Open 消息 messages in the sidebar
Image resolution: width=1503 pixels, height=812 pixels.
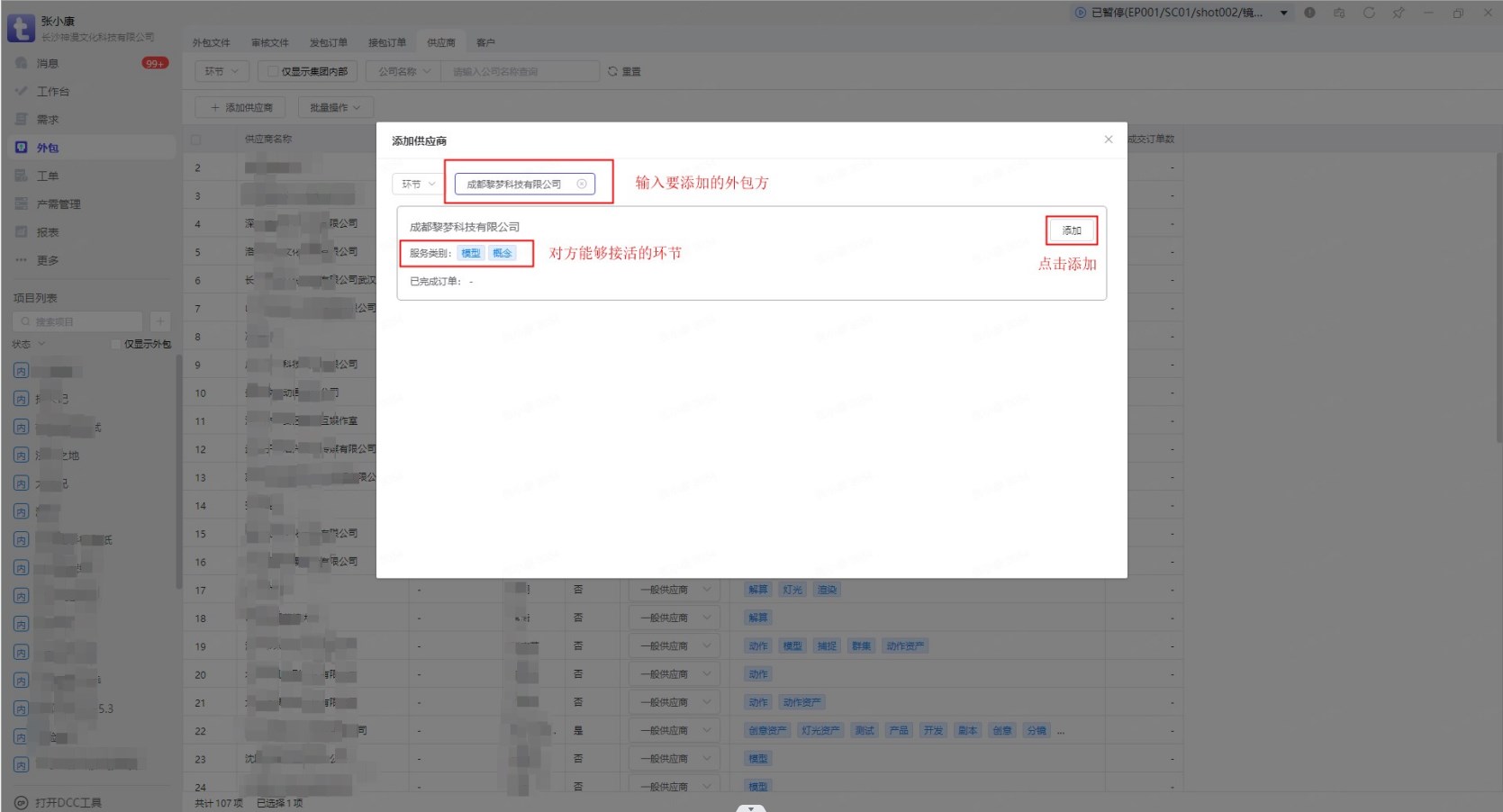click(48, 63)
